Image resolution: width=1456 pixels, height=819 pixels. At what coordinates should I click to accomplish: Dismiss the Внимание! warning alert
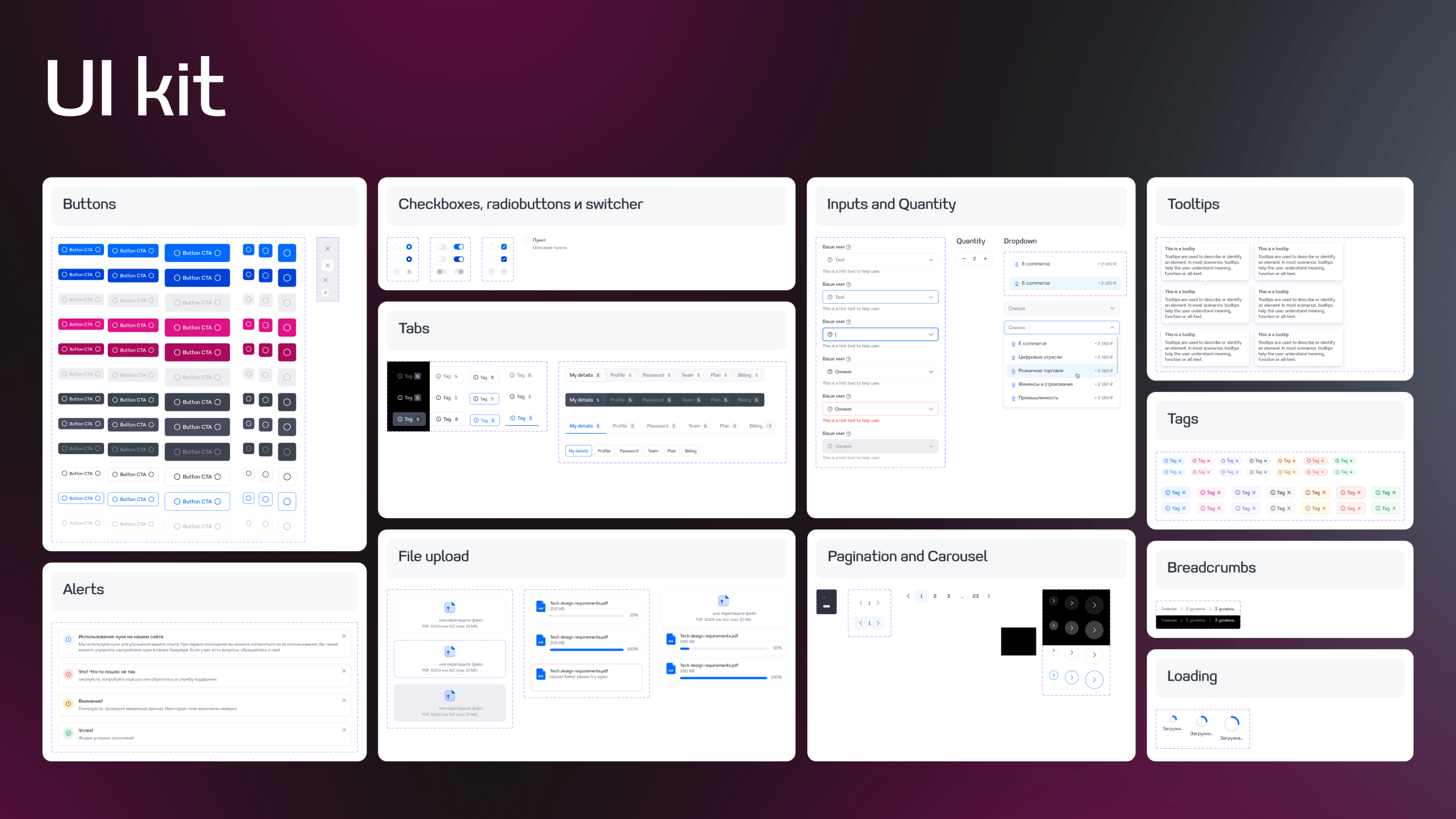344,700
